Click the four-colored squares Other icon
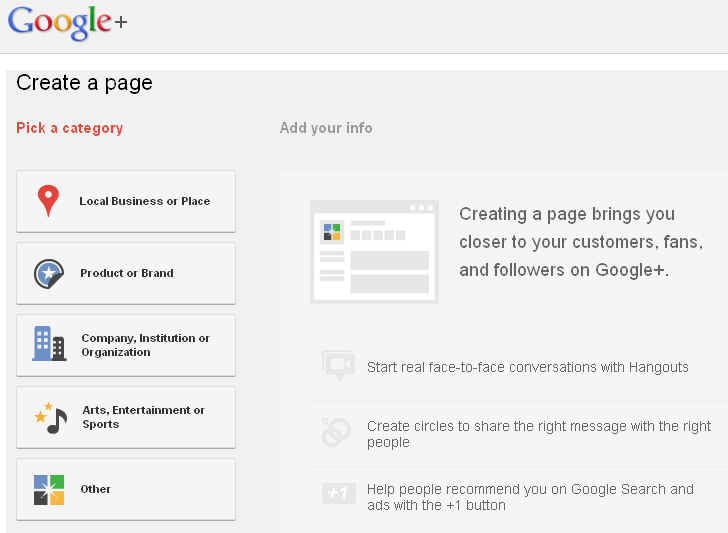The image size is (728, 533). (x=49, y=490)
